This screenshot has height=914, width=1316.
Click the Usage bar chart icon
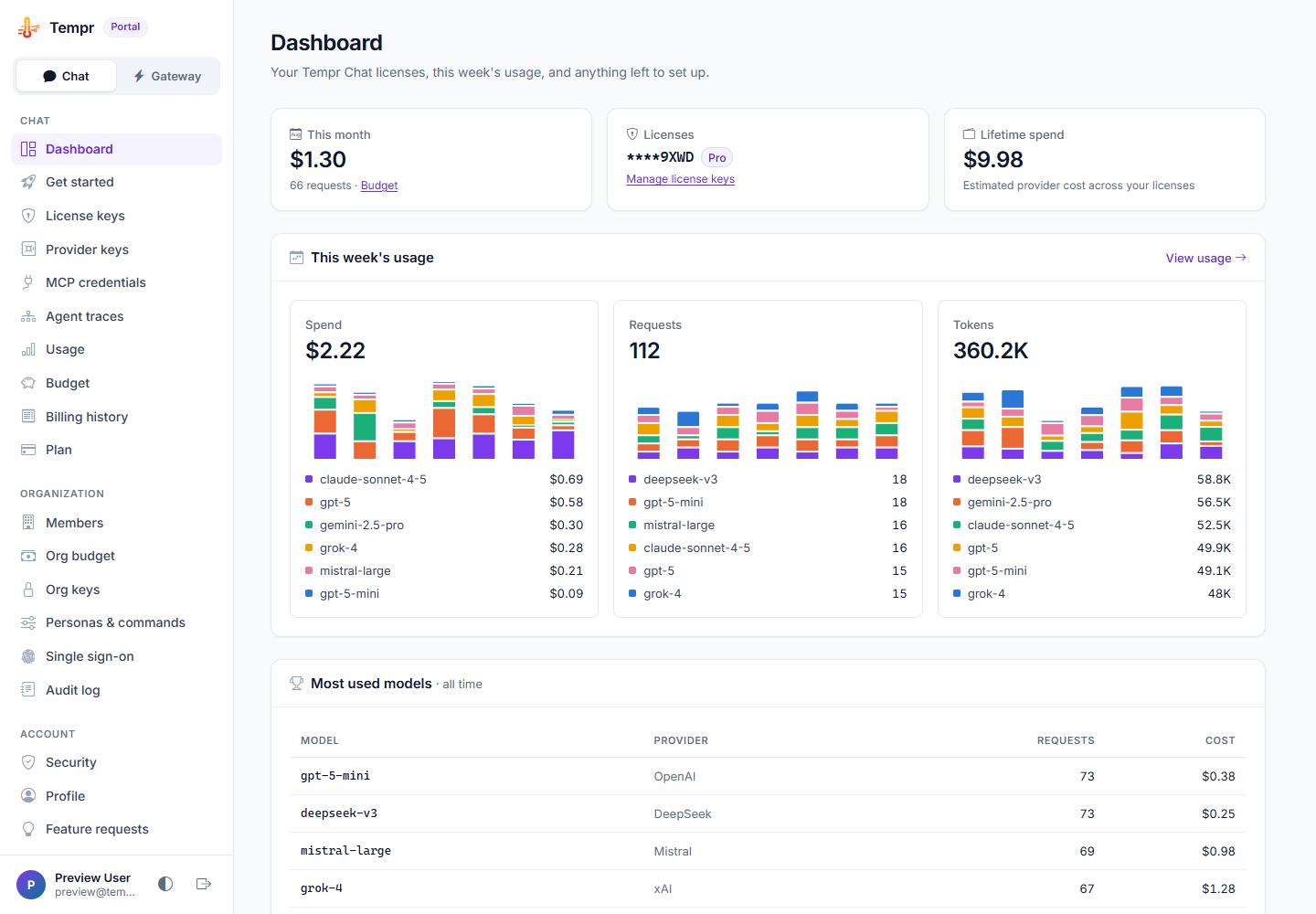(x=28, y=349)
